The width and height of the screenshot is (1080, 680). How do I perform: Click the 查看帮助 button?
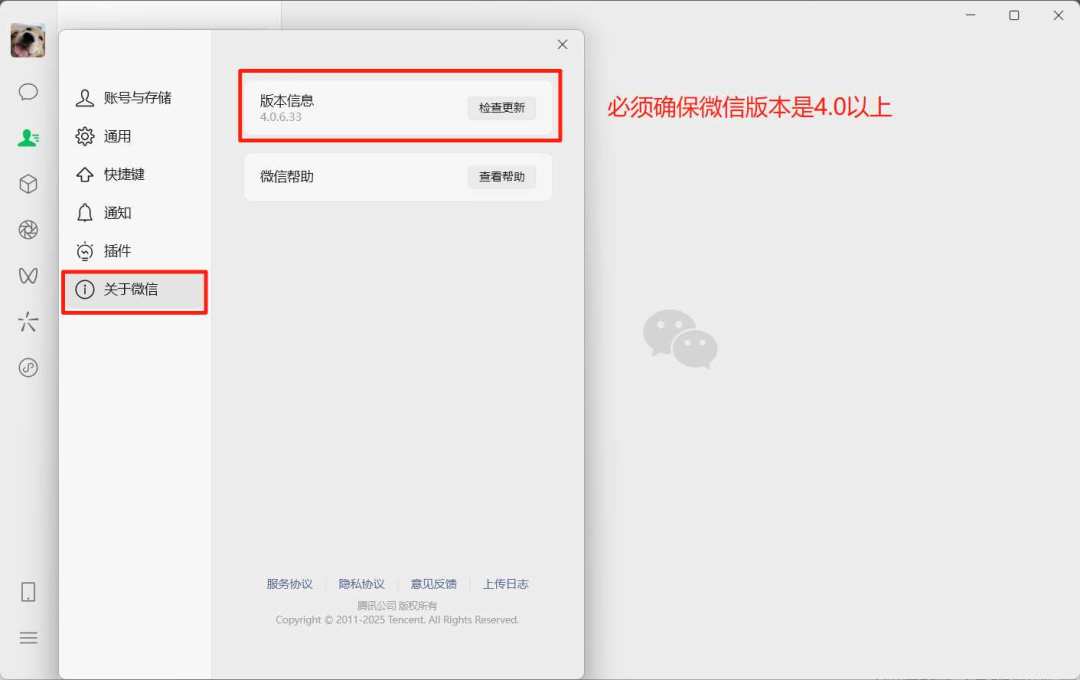[x=501, y=177]
